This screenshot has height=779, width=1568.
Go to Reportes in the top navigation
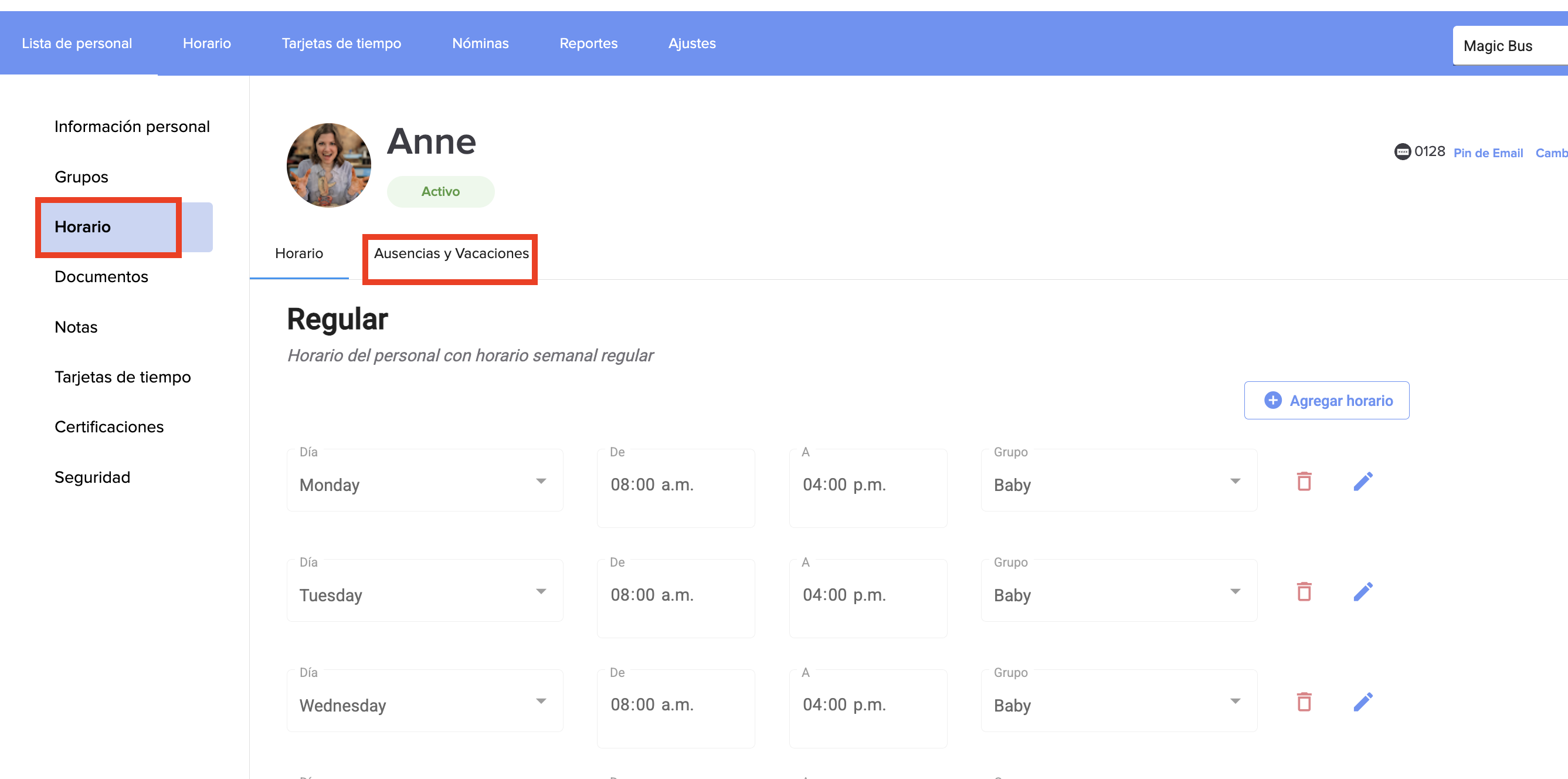(x=588, y=43)
